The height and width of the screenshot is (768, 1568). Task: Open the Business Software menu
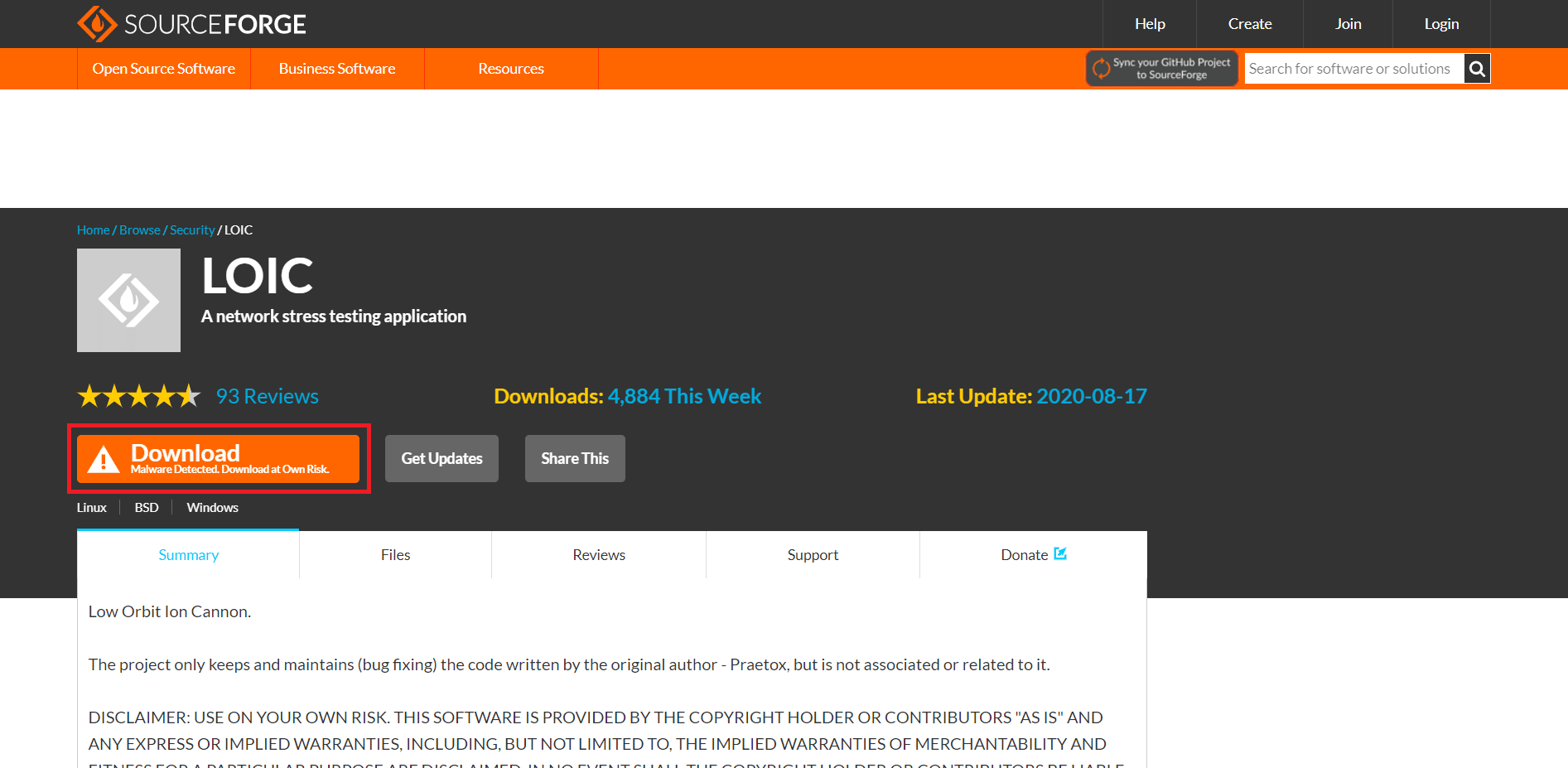click(x=337, y=69)
